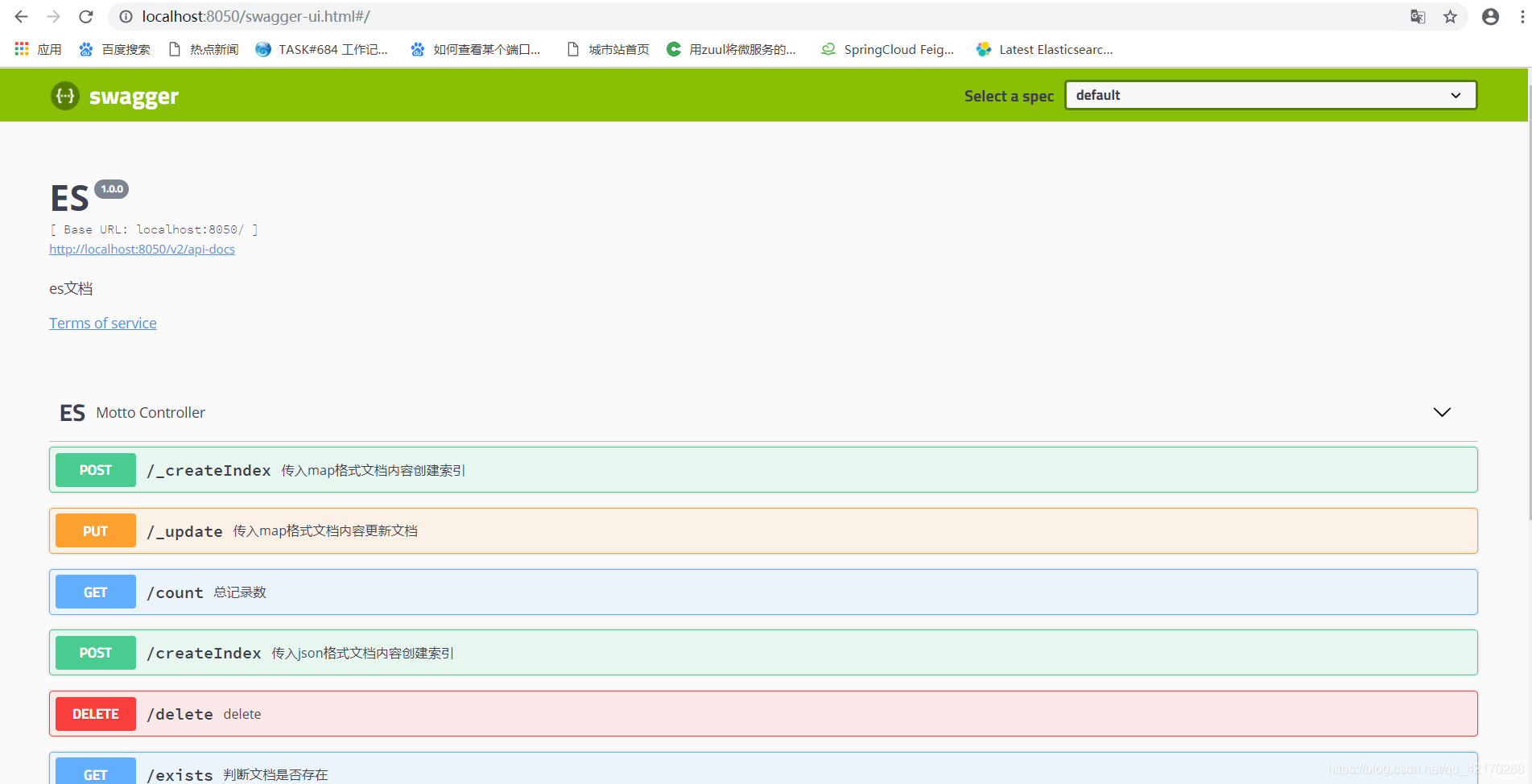Open the spec selector showing default
Screen dimensions: 1532x784
pos(1270,94)
